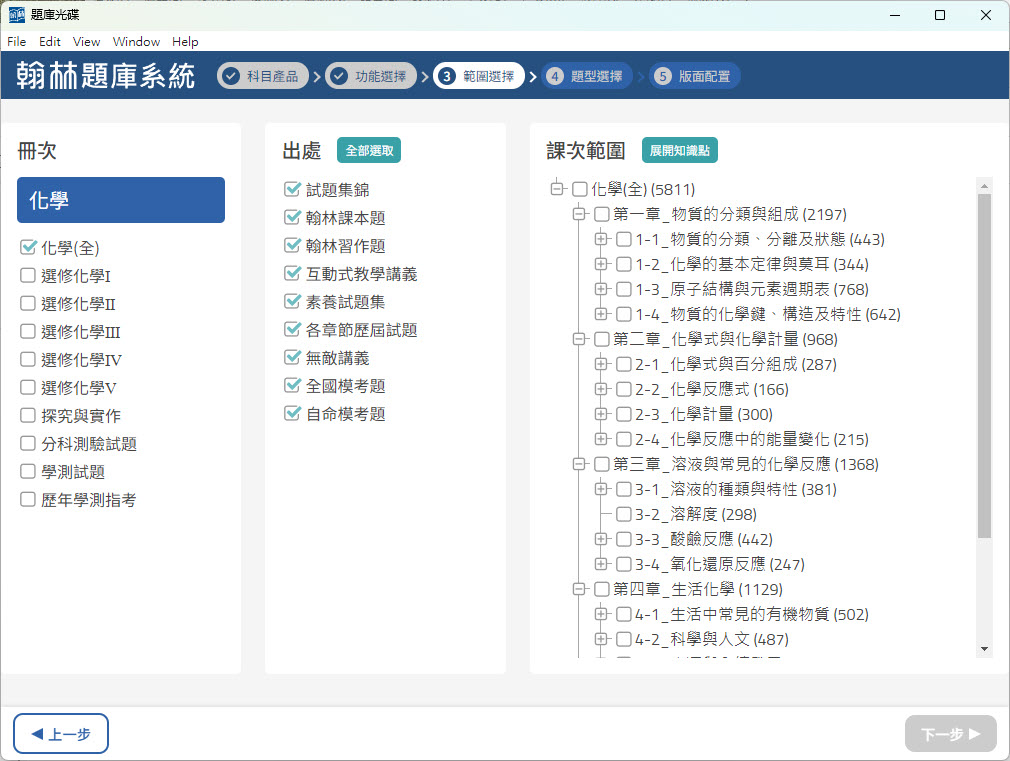Click the tree scroll down arrow

[x=984, y=649]
